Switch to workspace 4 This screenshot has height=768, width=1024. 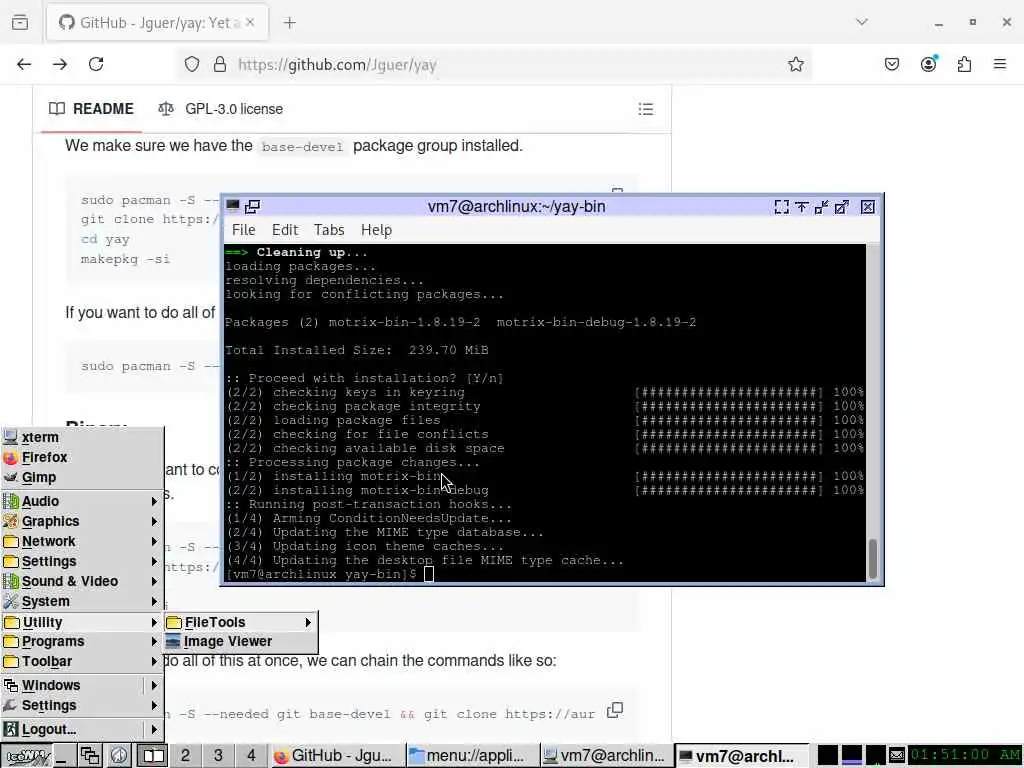click(251, 756)
